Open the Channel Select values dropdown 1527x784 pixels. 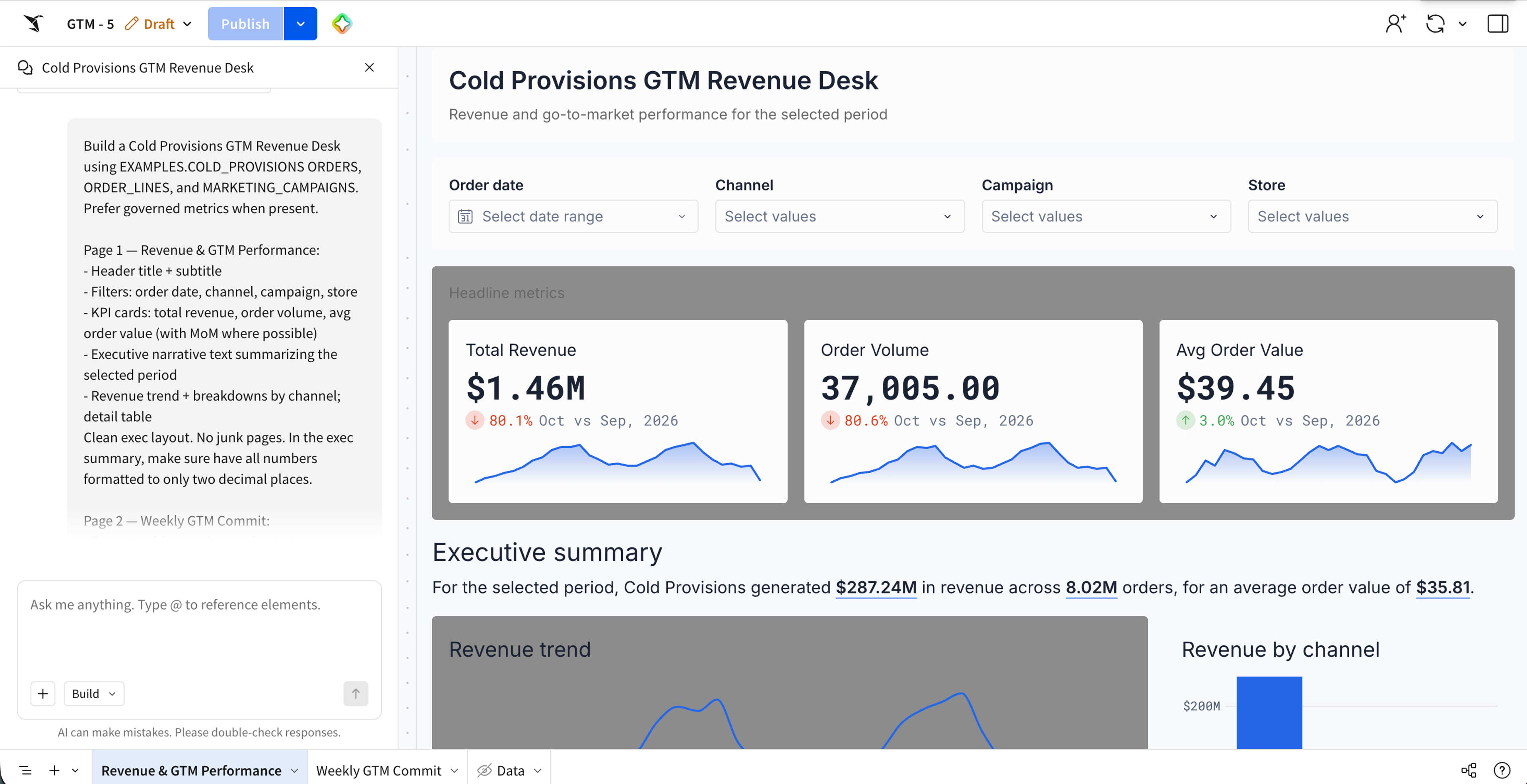839,216
